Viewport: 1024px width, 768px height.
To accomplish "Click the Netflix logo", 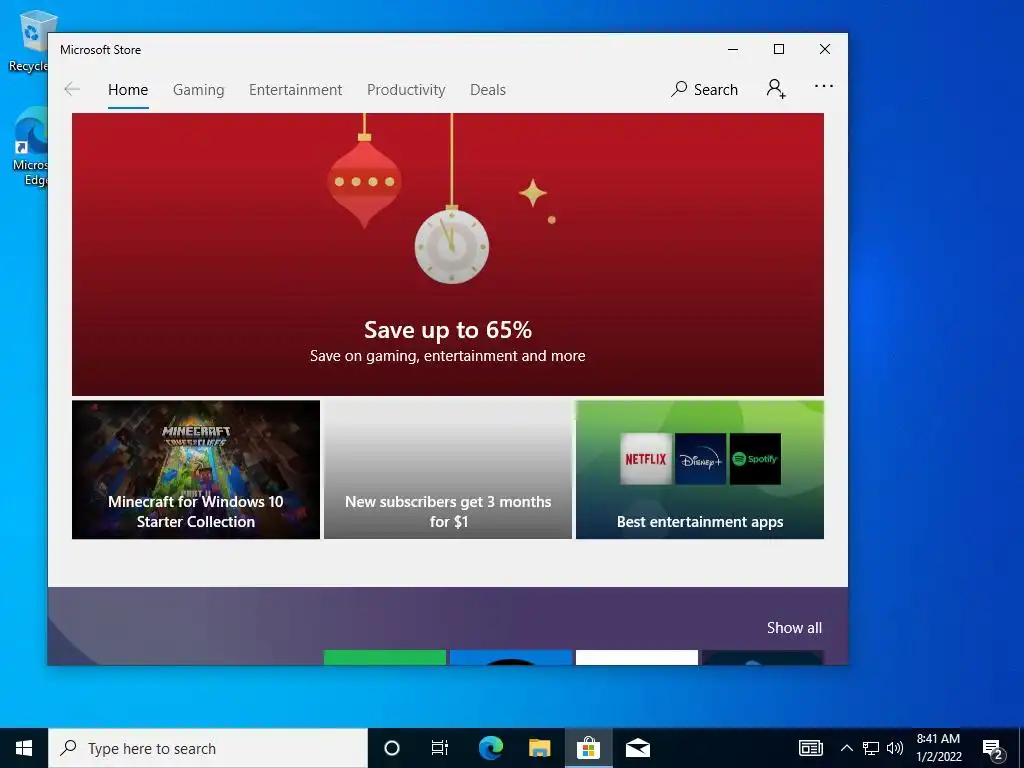I will 646,459.
